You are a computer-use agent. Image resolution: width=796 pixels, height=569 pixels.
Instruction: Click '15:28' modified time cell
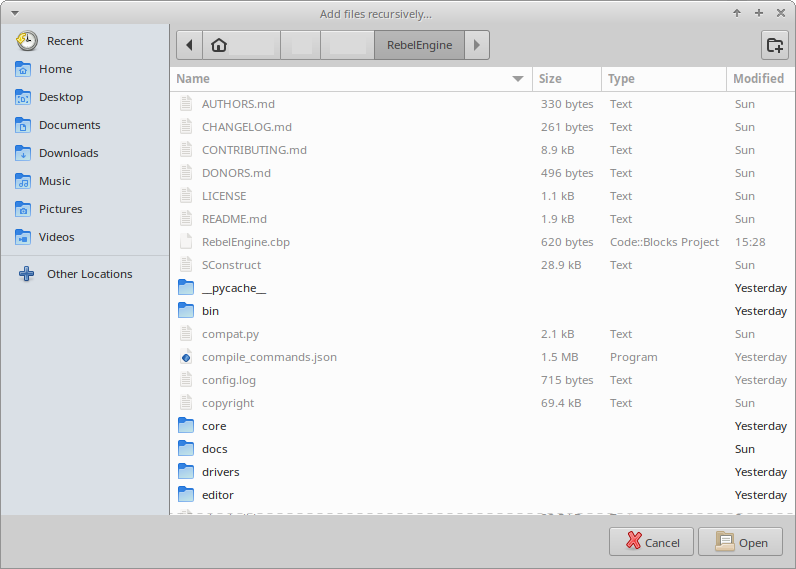(750, 242)
